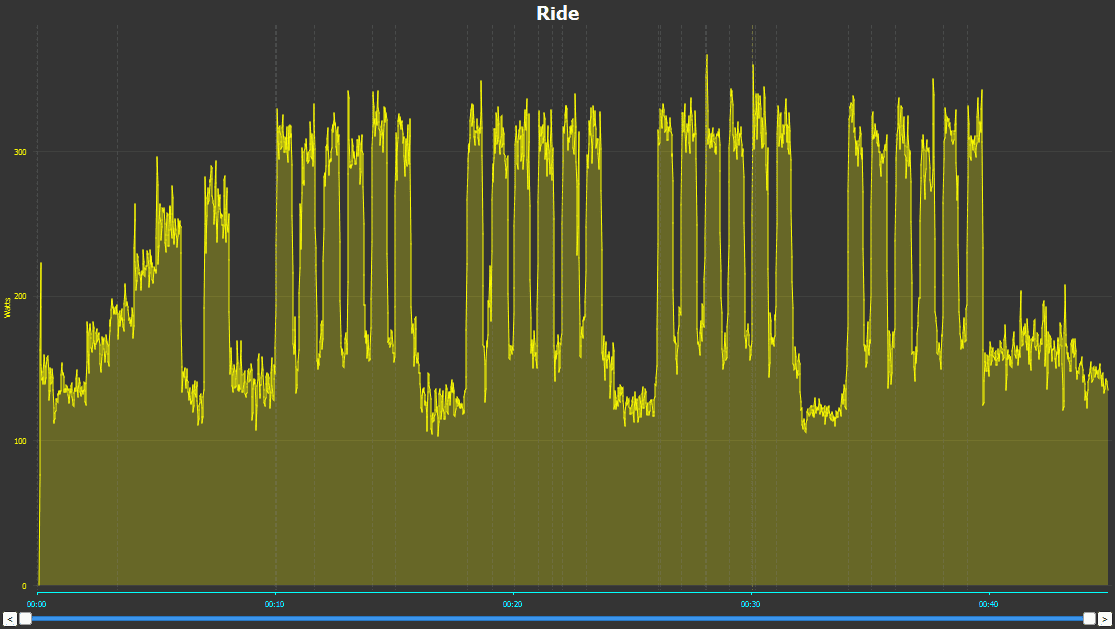The image size is (1115, 629).
Task: Click the 300 watts axis tick label
Action: [x=20, y=152]
